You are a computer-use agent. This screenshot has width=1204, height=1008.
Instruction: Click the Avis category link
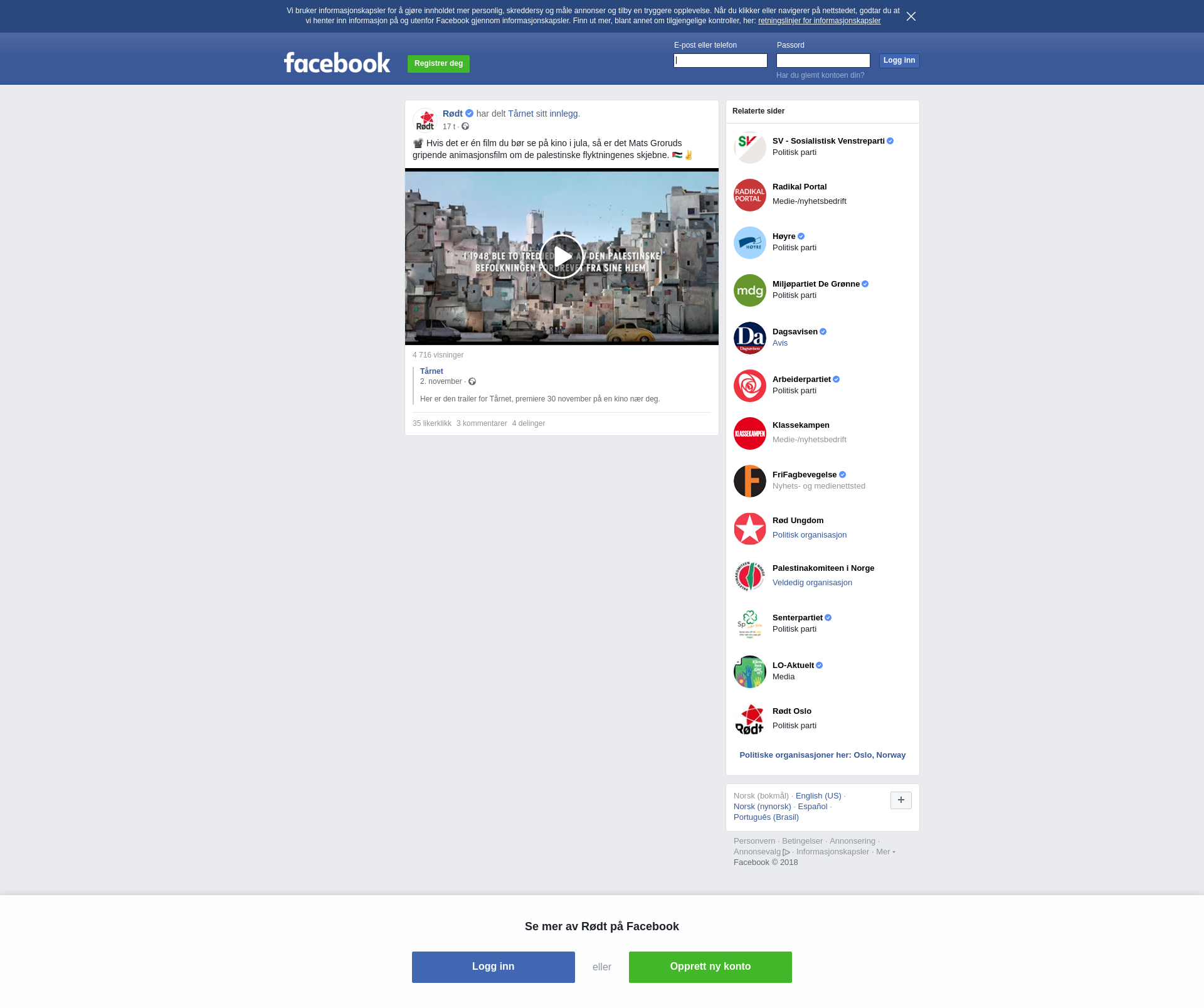(x=780, y=343)
